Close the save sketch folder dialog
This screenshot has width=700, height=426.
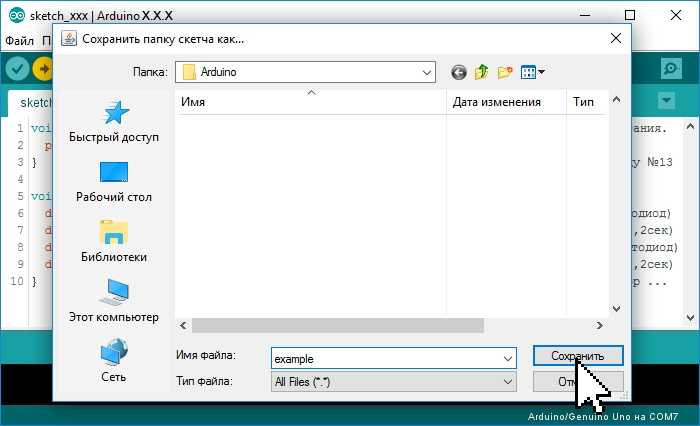(x=616, y=38)
